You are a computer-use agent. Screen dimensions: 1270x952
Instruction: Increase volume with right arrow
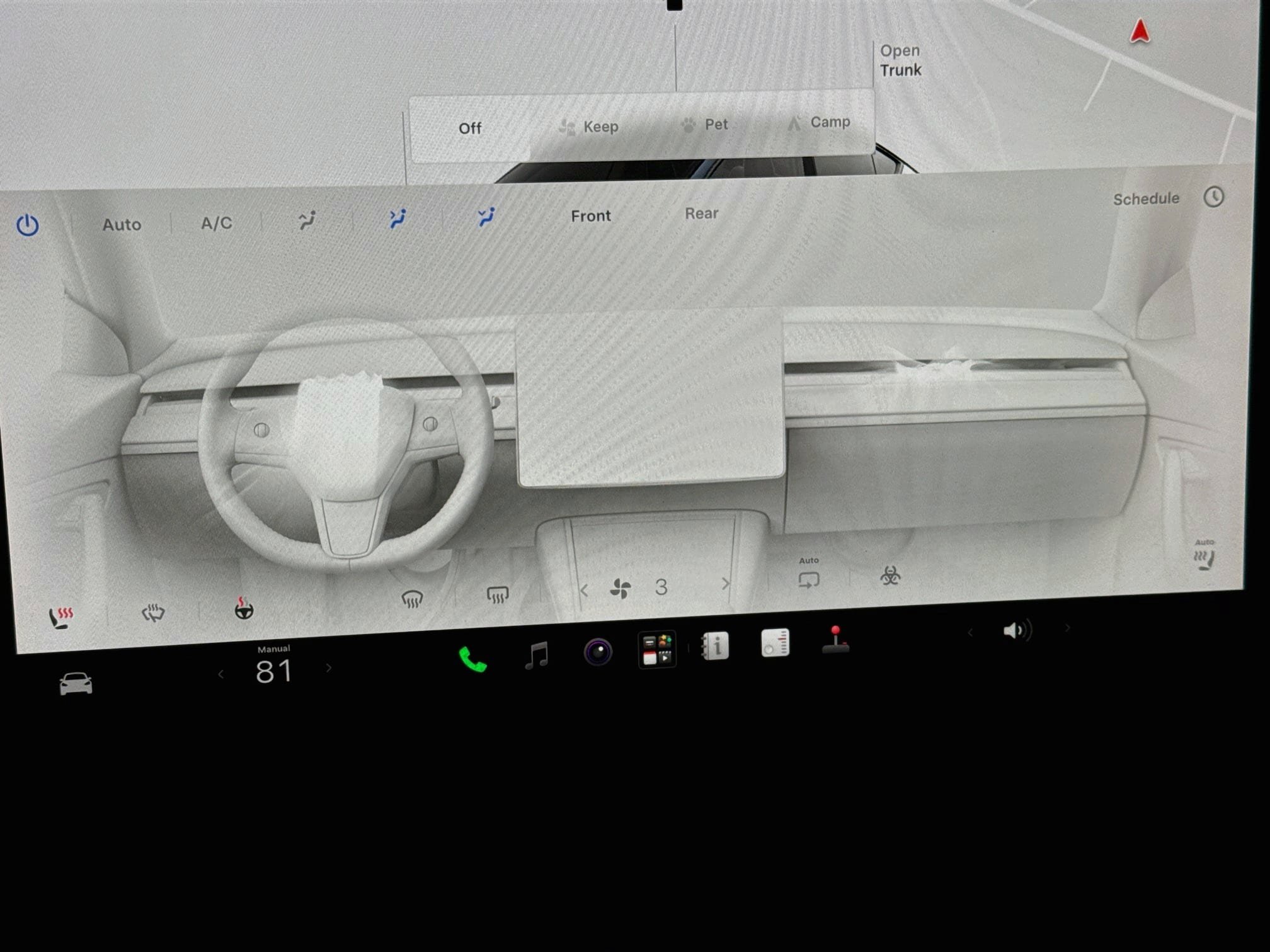1067,628
